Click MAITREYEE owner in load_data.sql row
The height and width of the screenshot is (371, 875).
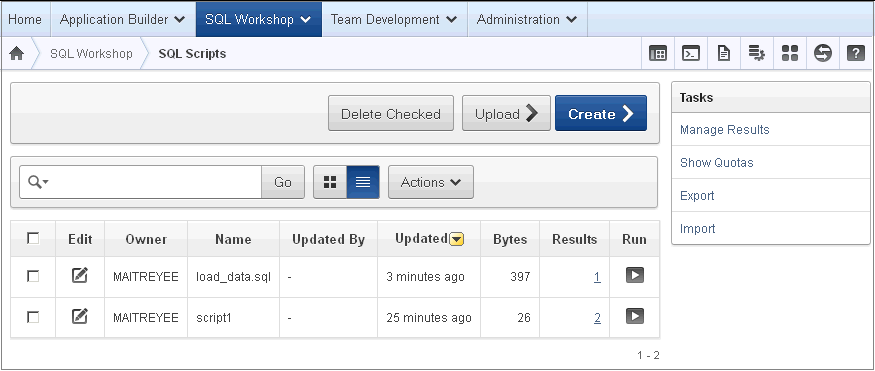(x=146, y=277)
